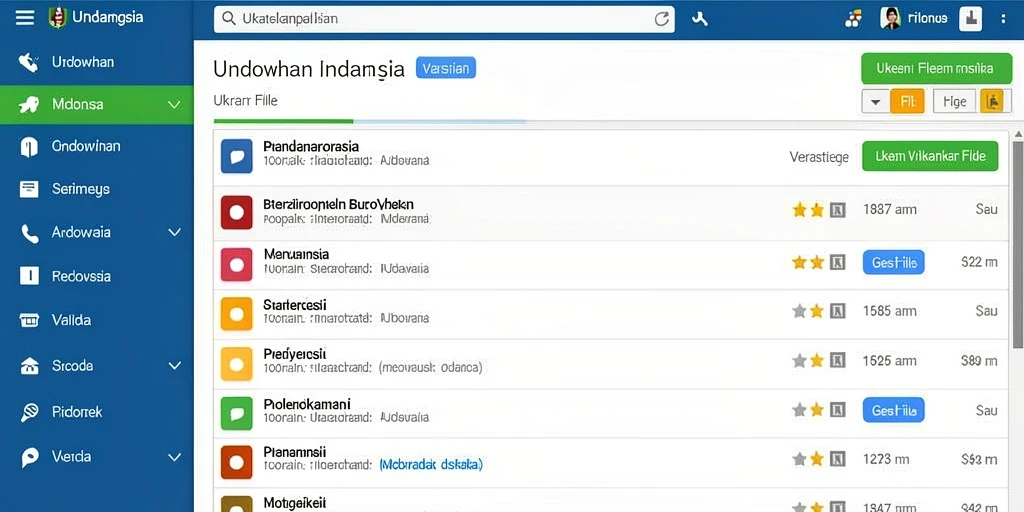Screen dimensions: 1024x512
Task: Click the 1585 arm value
Action: point(889,312)
